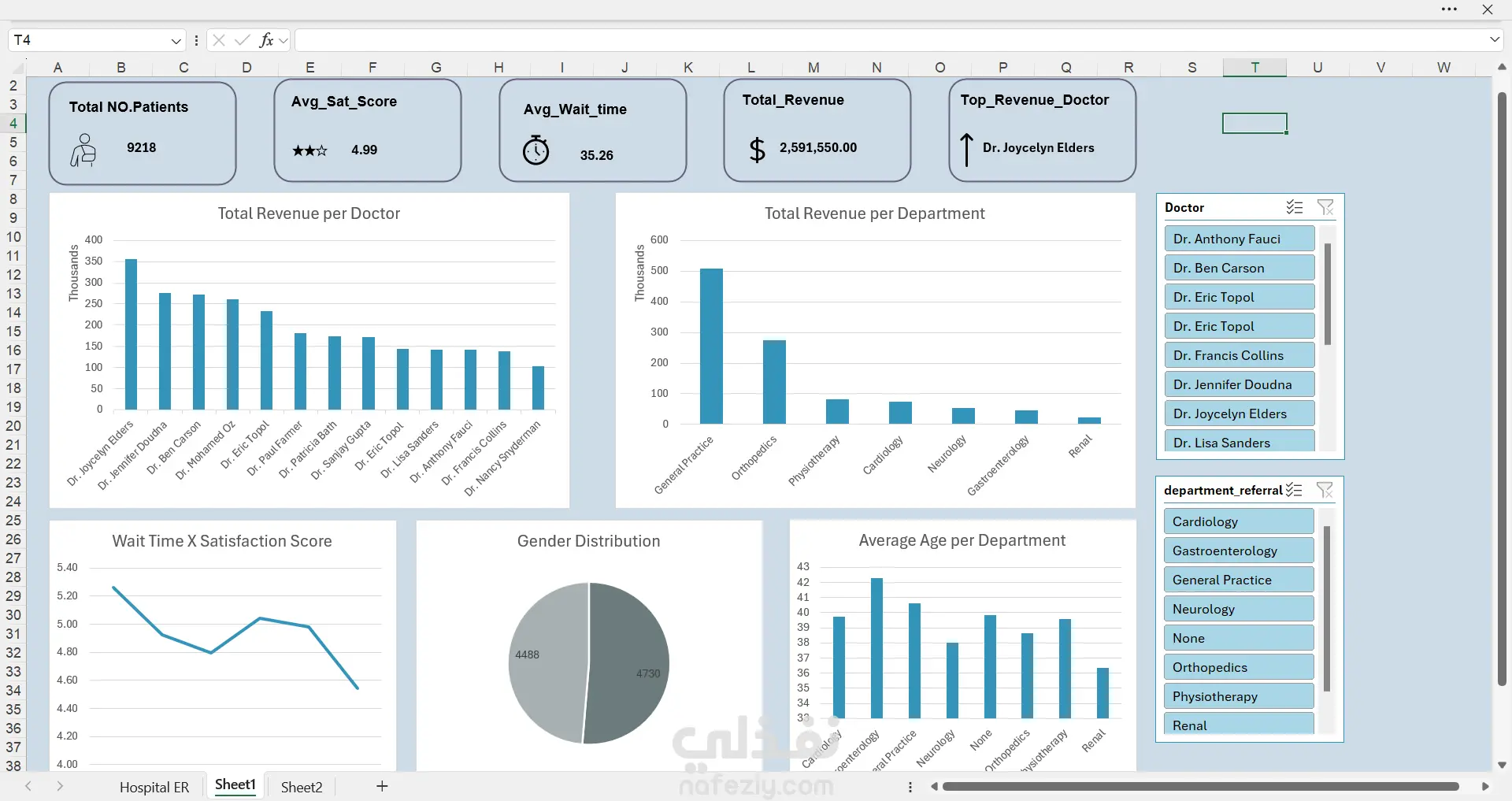This screenshot has height=801, width=1512.
Task: Go to previous sheet tab arrow
Action: pyautogui.click(x=28, y=786)
